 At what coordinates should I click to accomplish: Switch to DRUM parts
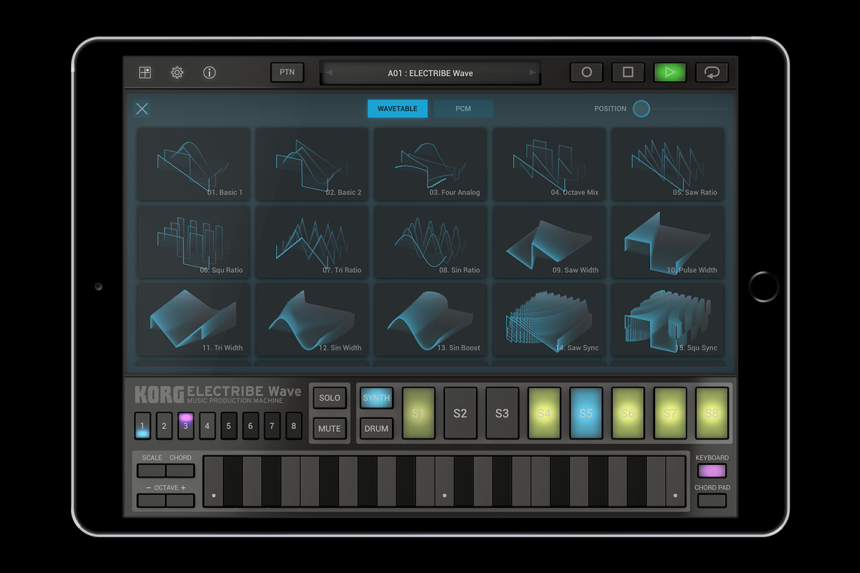[x=376, y=429]
